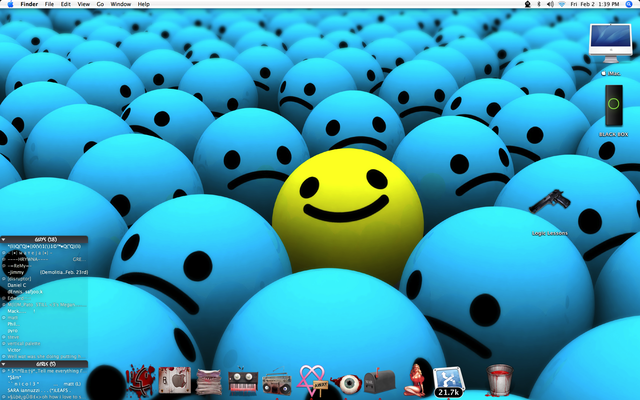Click the Bluetooth status icon in menu bar
Screen dimensions: 640x400
point(539,4)
